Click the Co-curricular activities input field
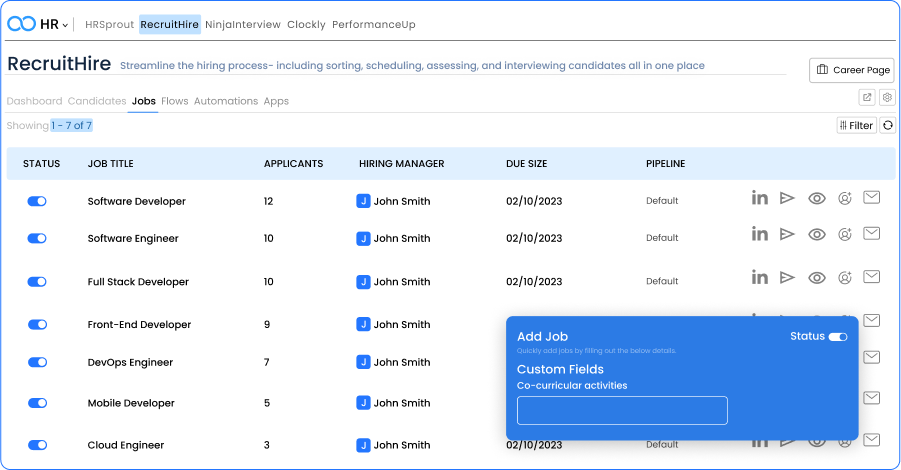 pyautogui.click(x=622, y=410)
